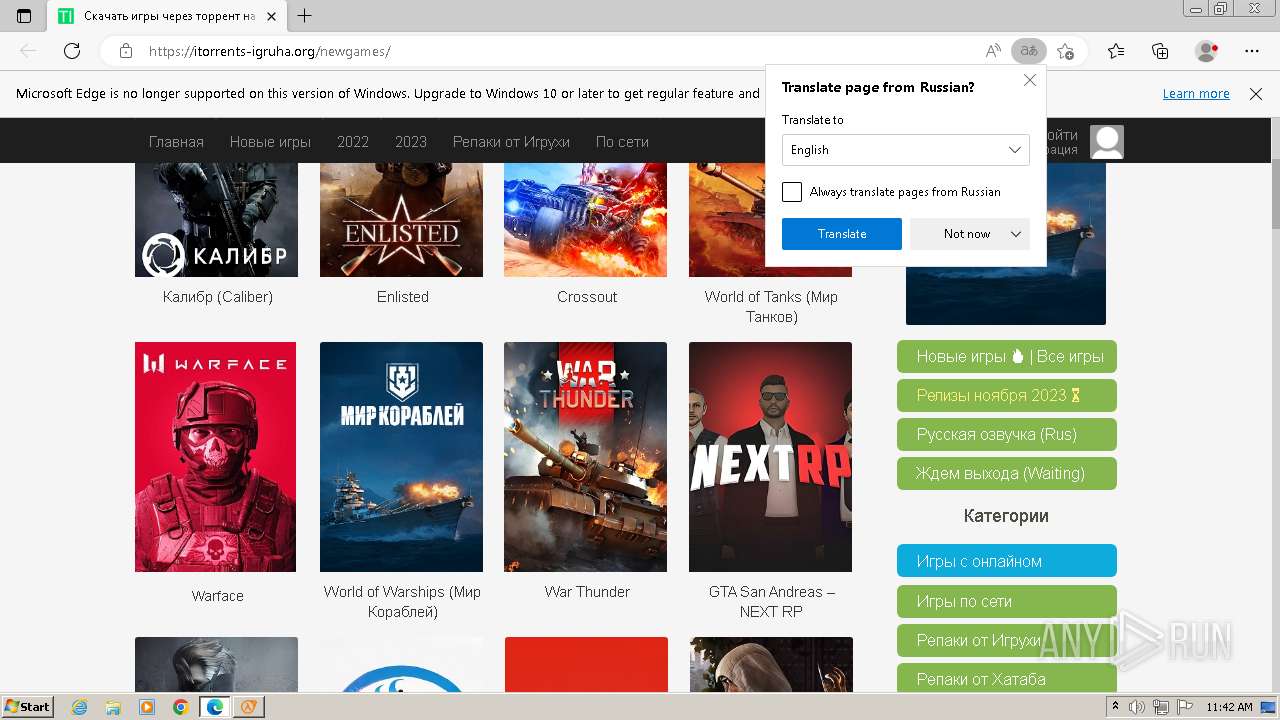Screen dimensions: 1280x720
Task: Go to the 'Главная' nav item
Action: click(176, 142)
